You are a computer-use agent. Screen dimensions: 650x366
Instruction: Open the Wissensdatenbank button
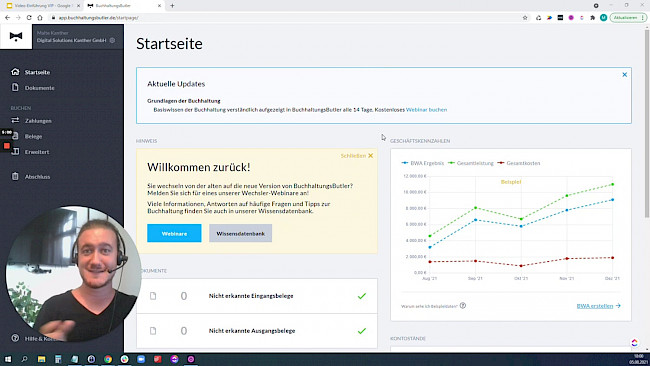click(240, 233)
